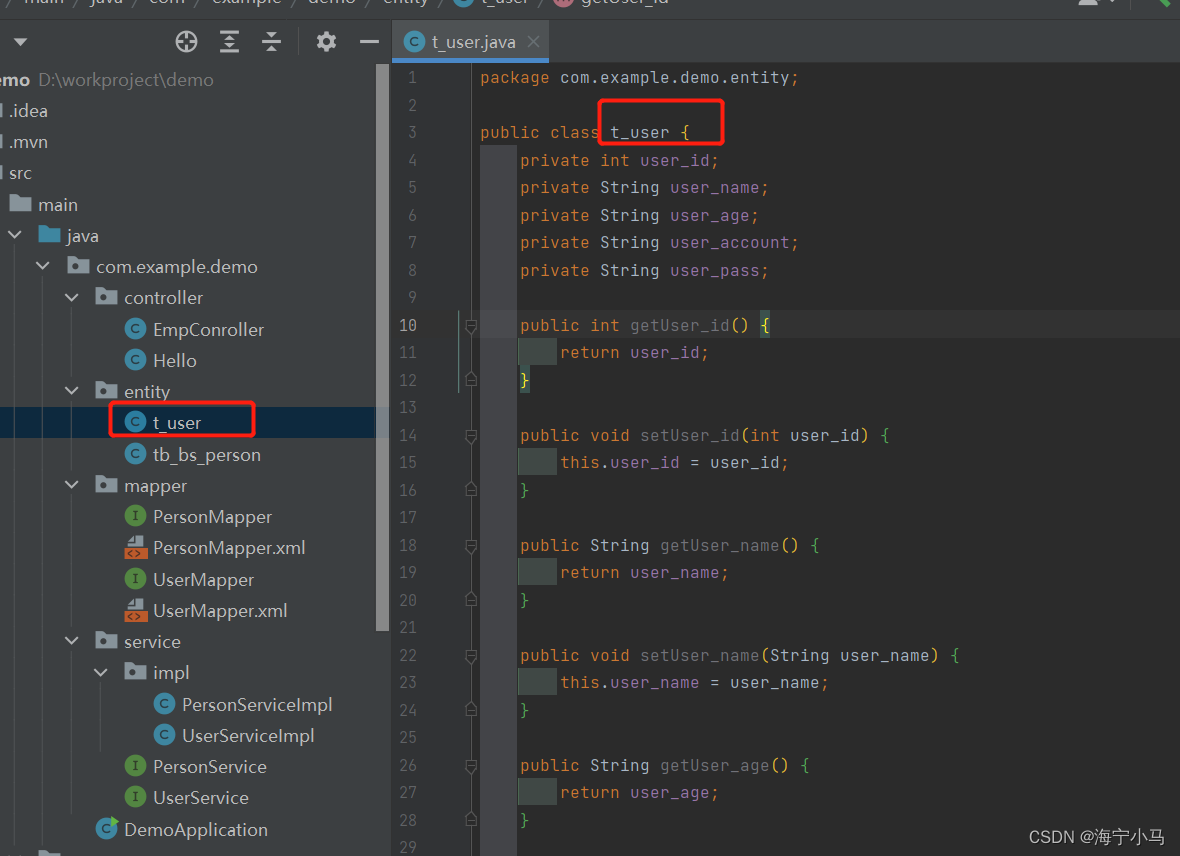Screen dimensions: 1180x856
Task: Fold setUser_id method at line 14 gutter
Action: tap(471, 436)
